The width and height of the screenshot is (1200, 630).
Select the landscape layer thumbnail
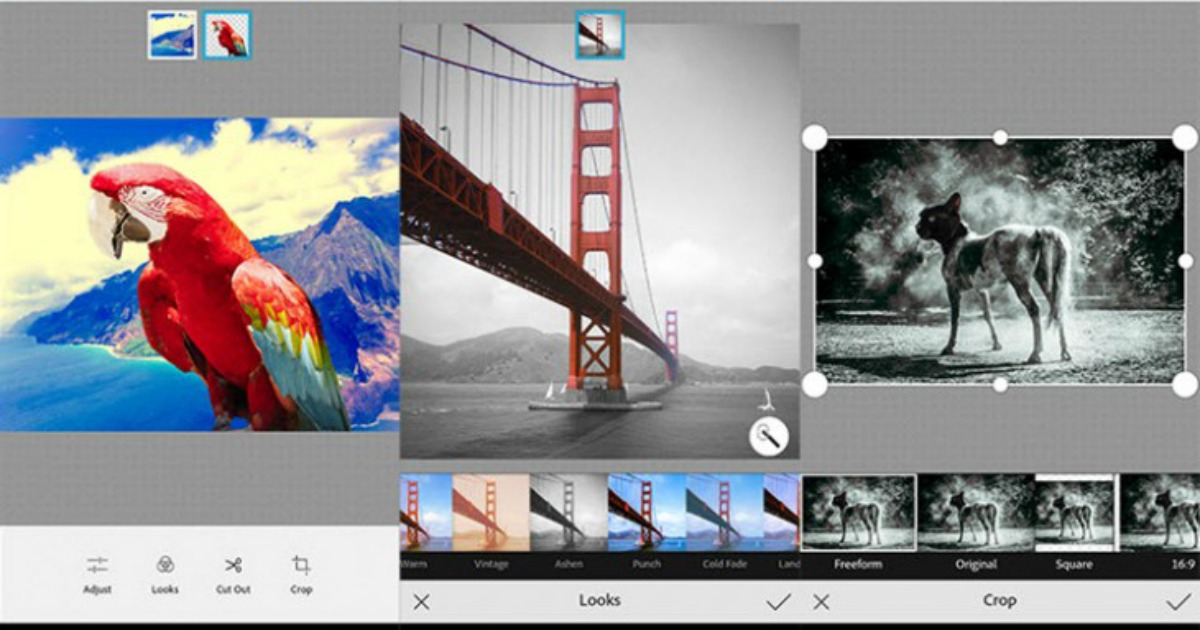click(172, 35)
